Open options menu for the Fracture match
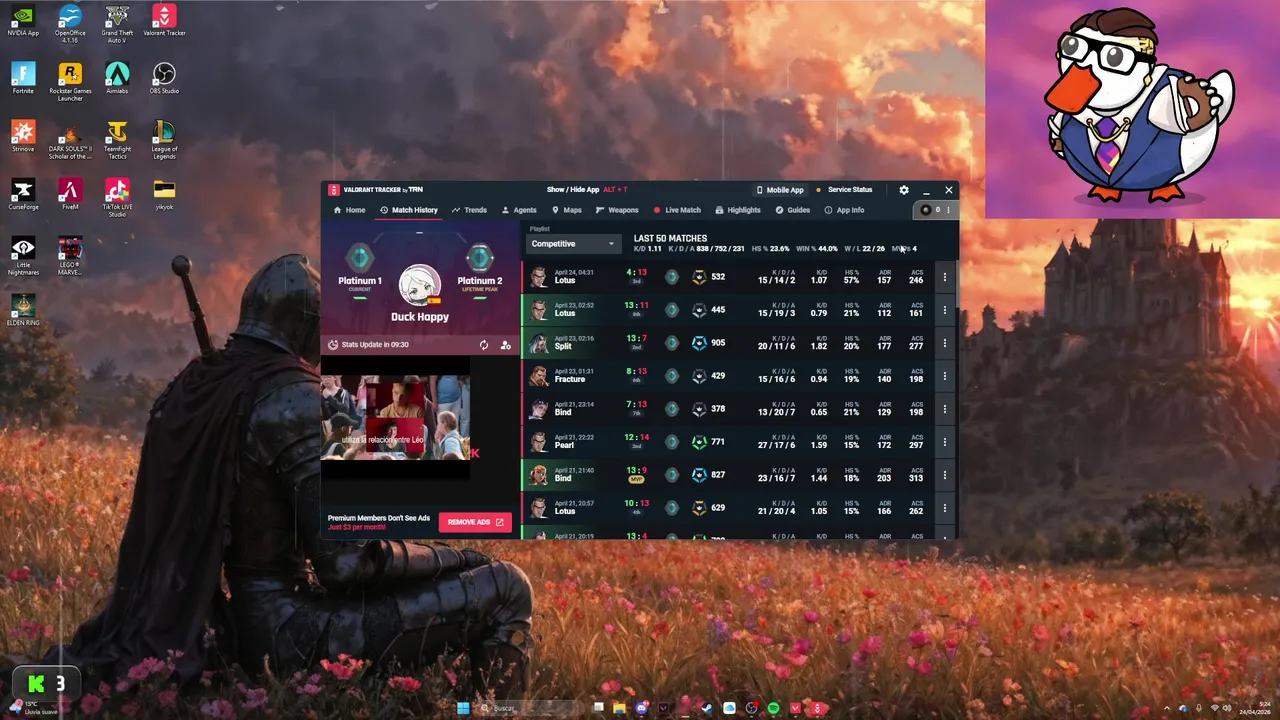This screenshot has height=720, width=1280. [944, 376]
